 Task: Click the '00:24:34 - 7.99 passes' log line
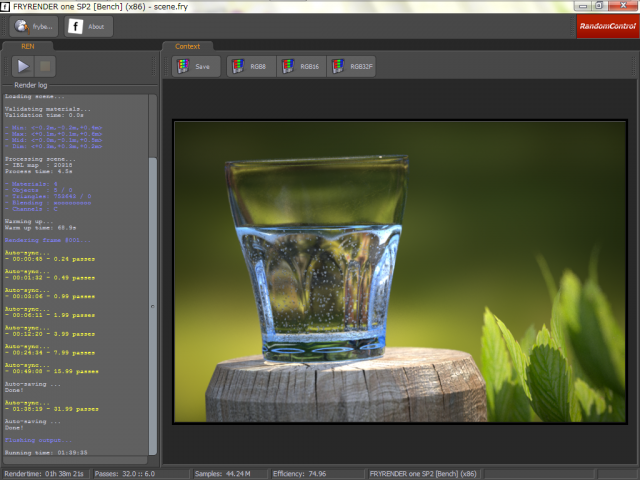[x=50, y=352]
